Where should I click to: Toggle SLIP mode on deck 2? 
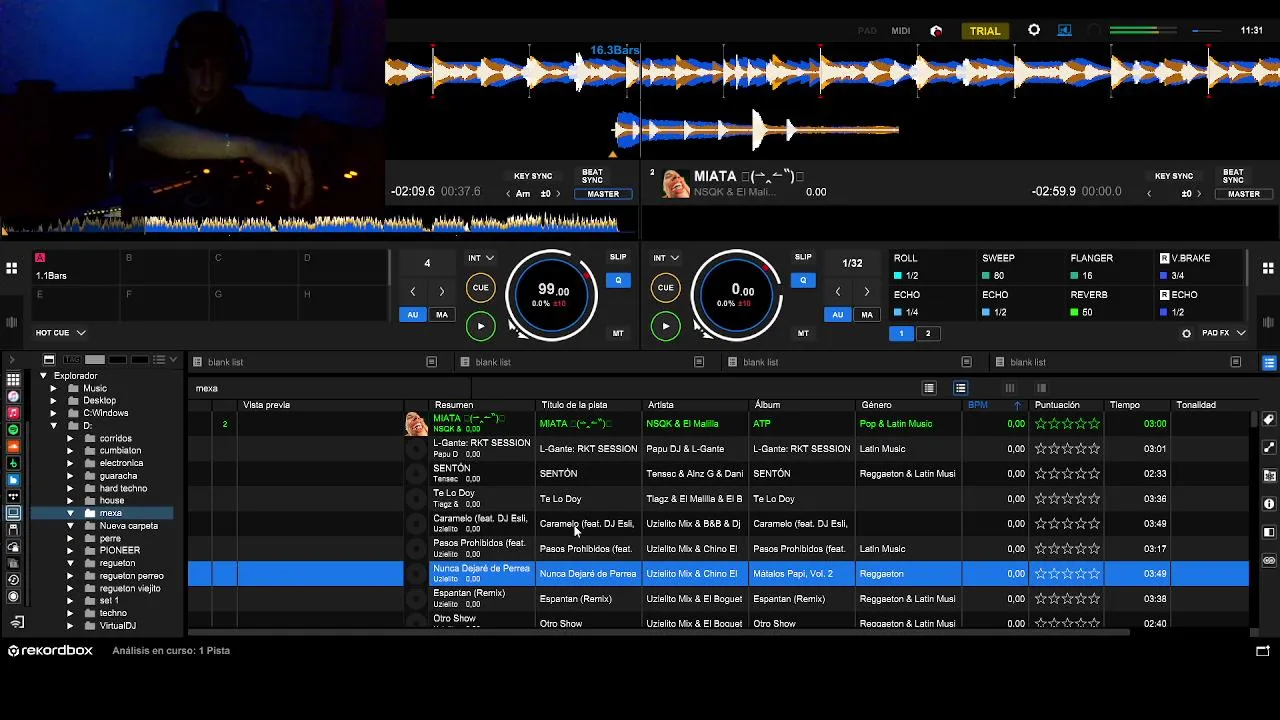coord(803,258)
